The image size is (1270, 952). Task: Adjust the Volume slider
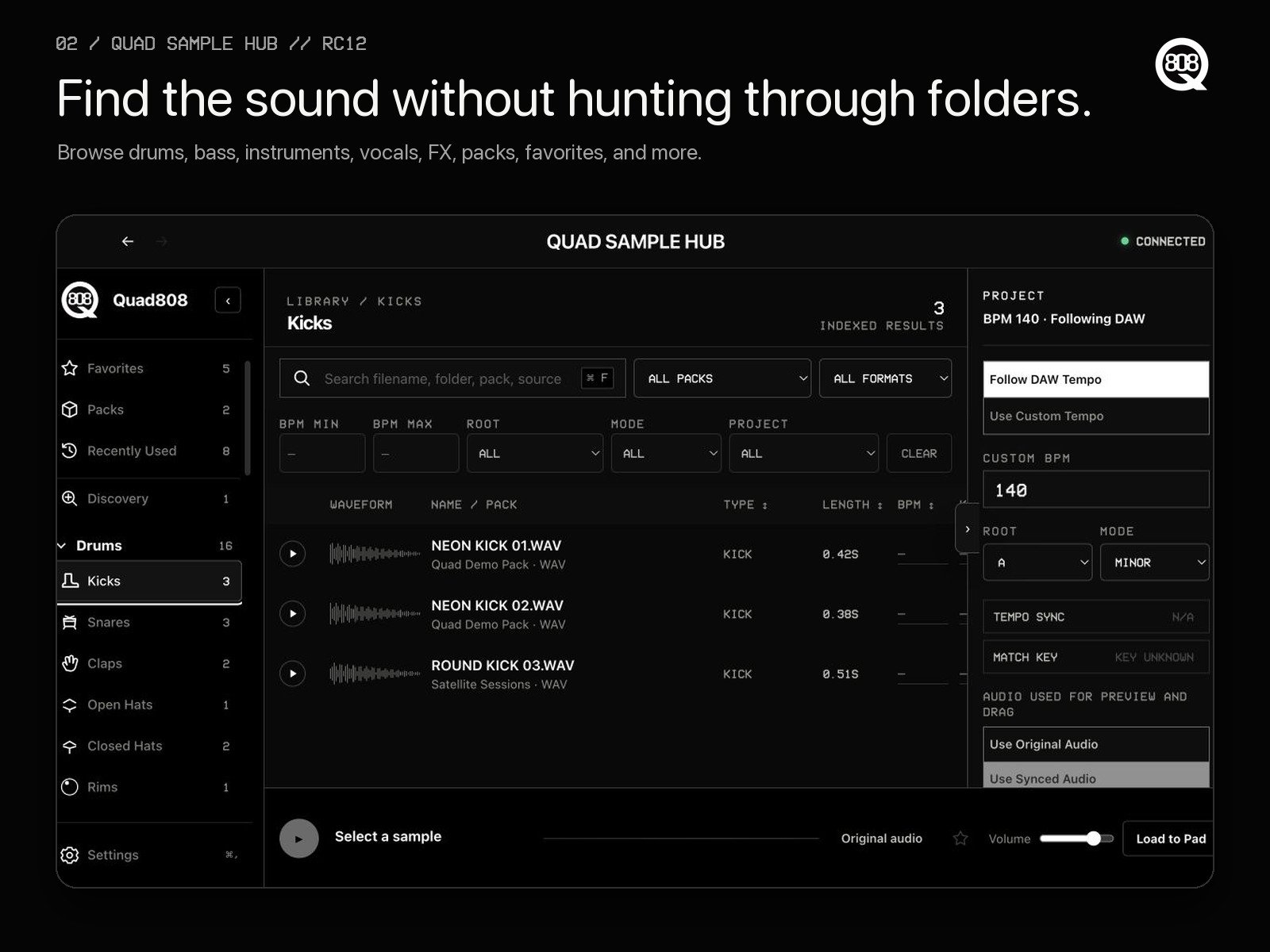coord(1077,839)
